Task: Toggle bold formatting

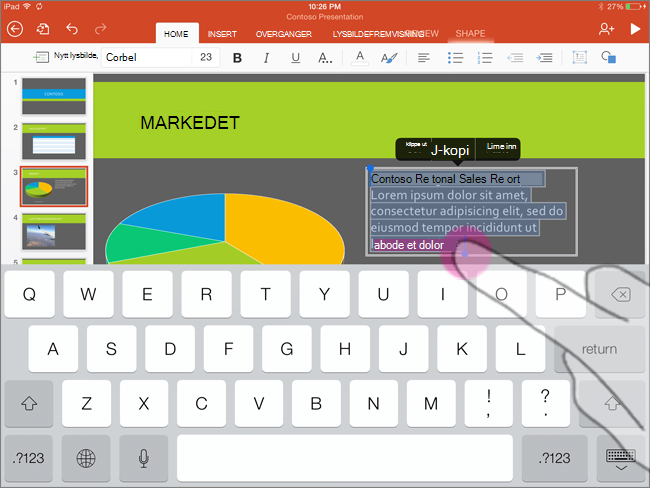Action: point(237,58)
